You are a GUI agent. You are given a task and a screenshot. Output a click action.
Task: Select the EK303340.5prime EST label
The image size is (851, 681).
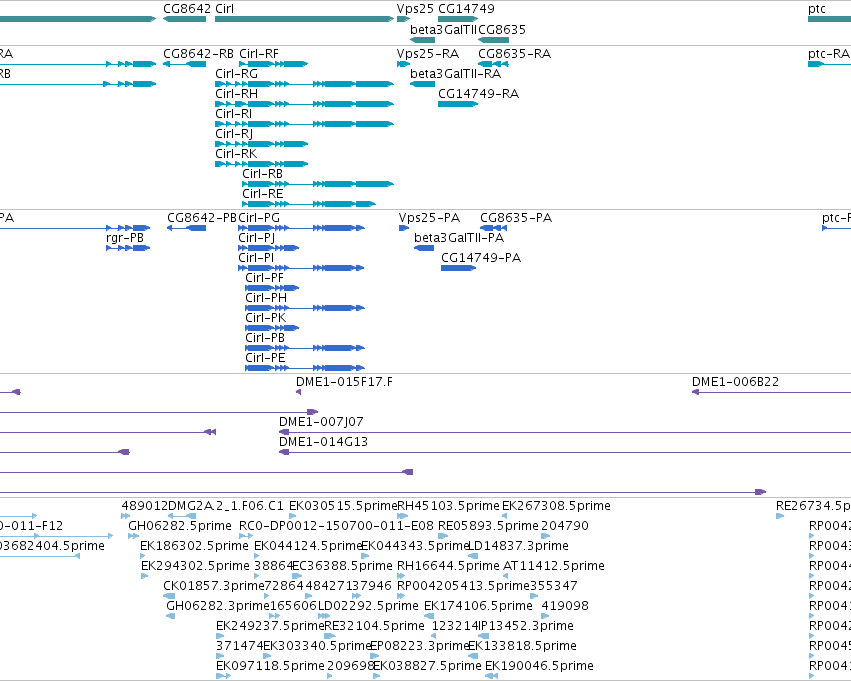317,647
